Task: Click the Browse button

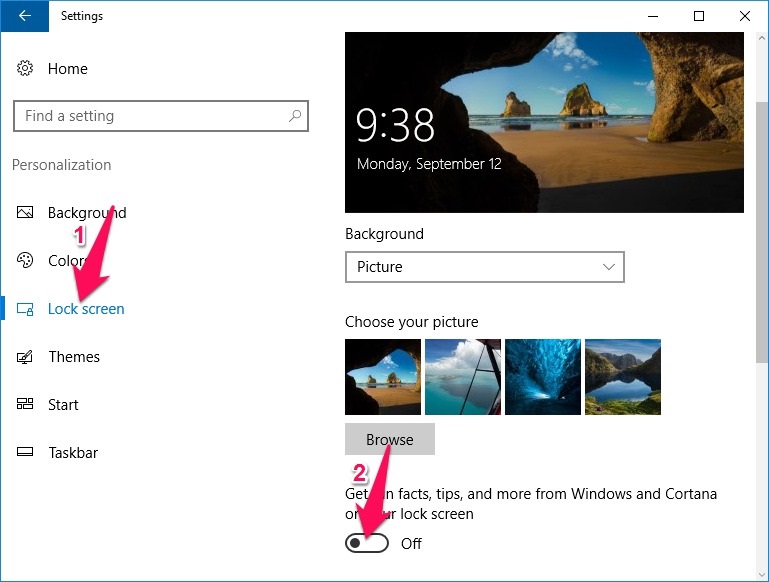Action: [x=389, y=439]
